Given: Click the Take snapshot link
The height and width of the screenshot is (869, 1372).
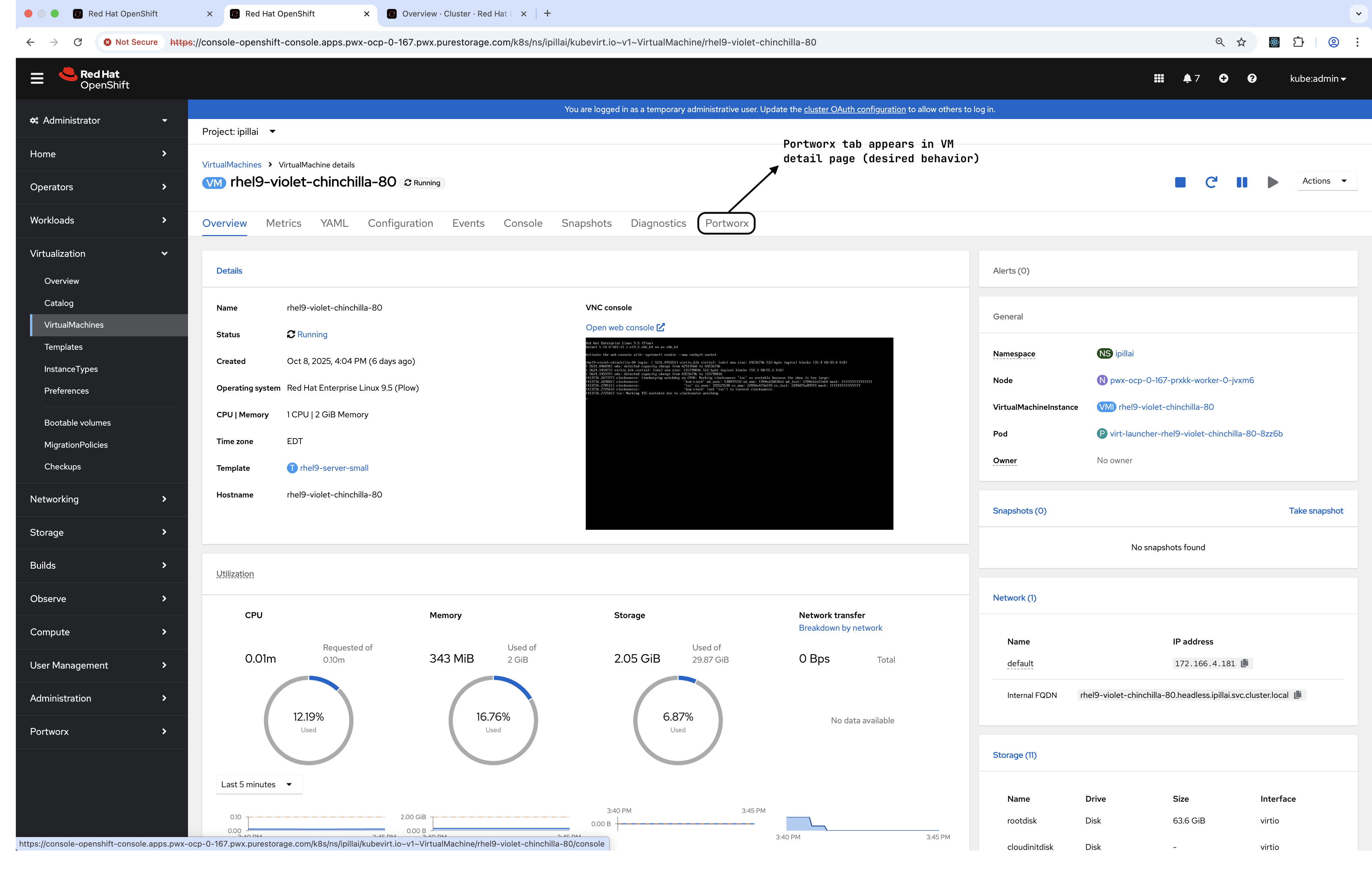Looking at the screenshot, I should [1316, 511].
